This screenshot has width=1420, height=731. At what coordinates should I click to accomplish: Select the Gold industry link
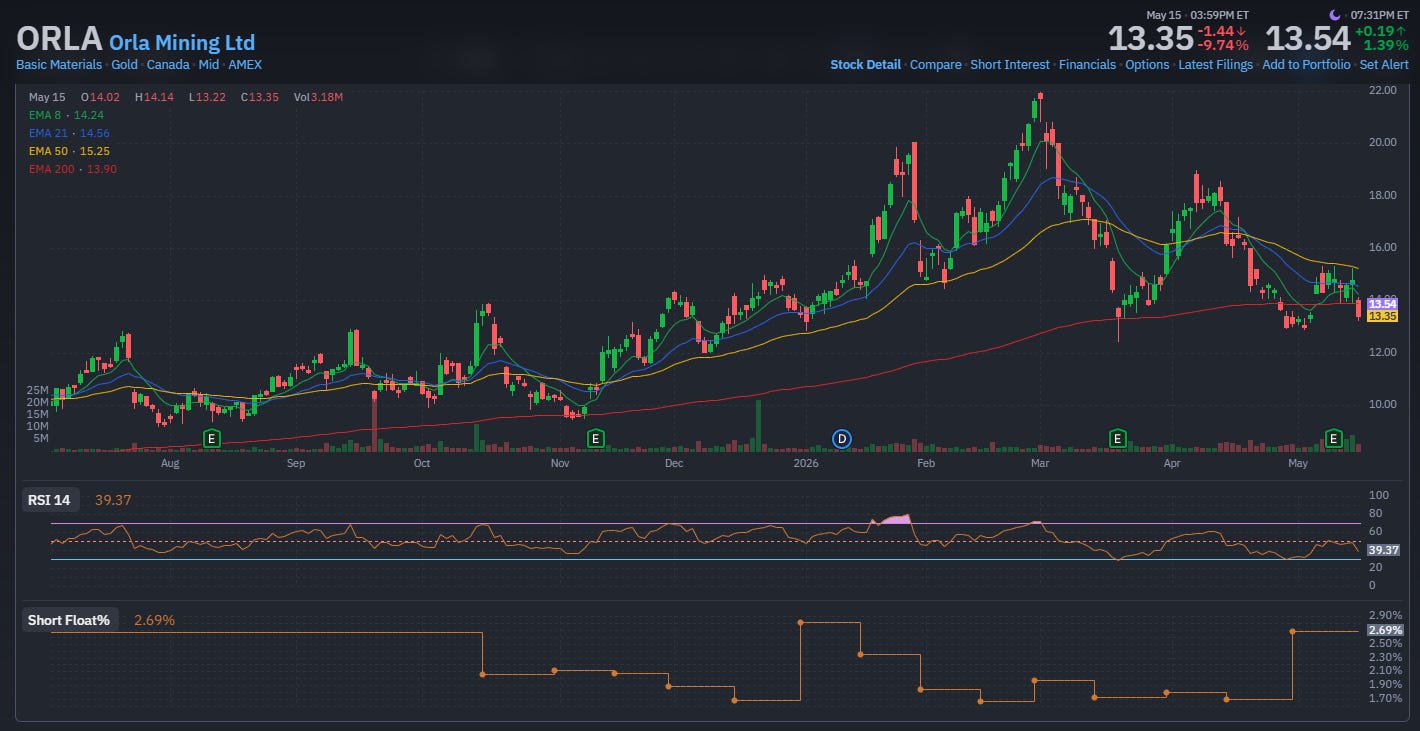click(x=124, y=64)
